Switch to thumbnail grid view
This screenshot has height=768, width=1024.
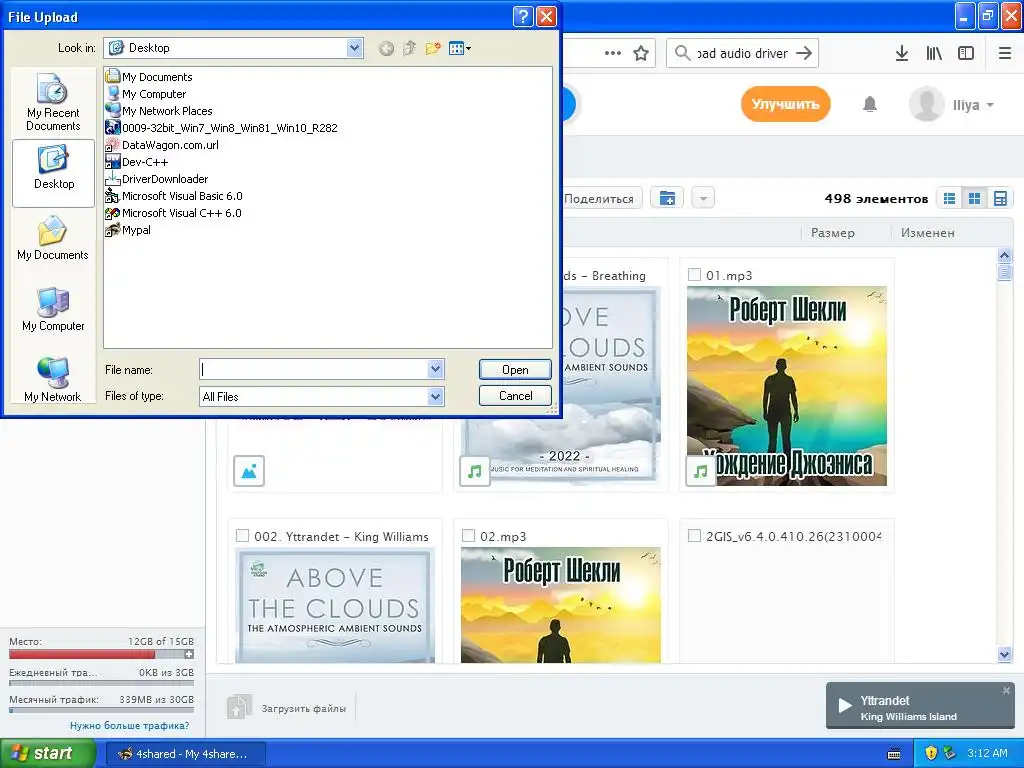(974, 199)
